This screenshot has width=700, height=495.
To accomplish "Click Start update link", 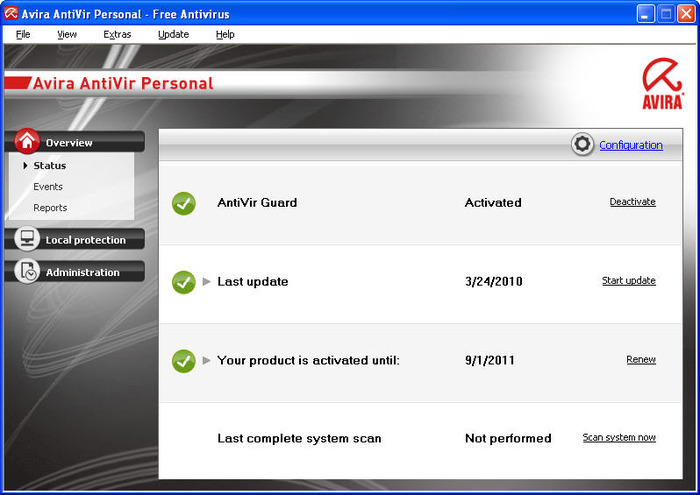I will pyautogui.click(x=628, y=281).
